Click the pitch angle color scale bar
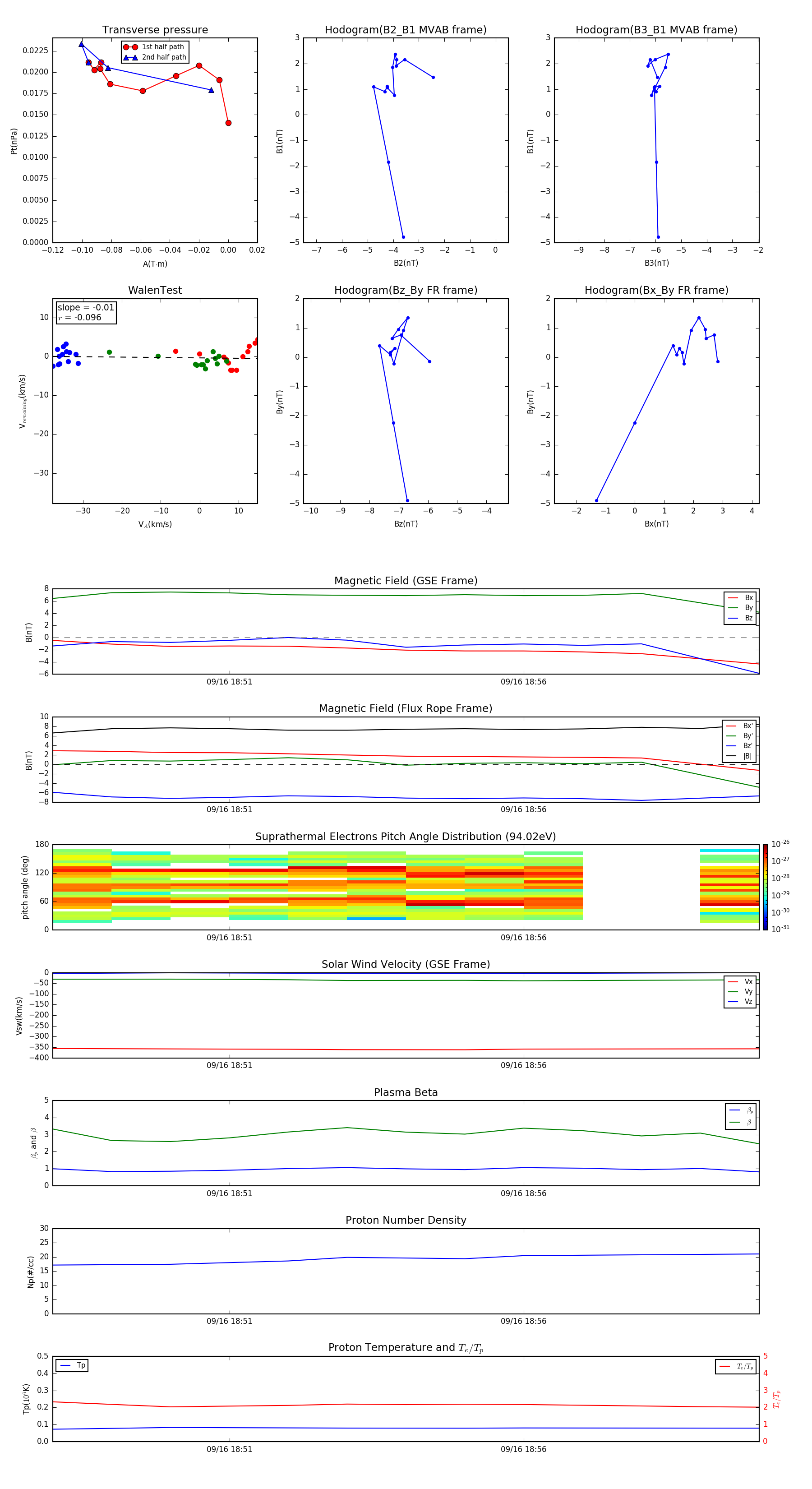The image size is (812, 1489). click(x=765, y=887)
